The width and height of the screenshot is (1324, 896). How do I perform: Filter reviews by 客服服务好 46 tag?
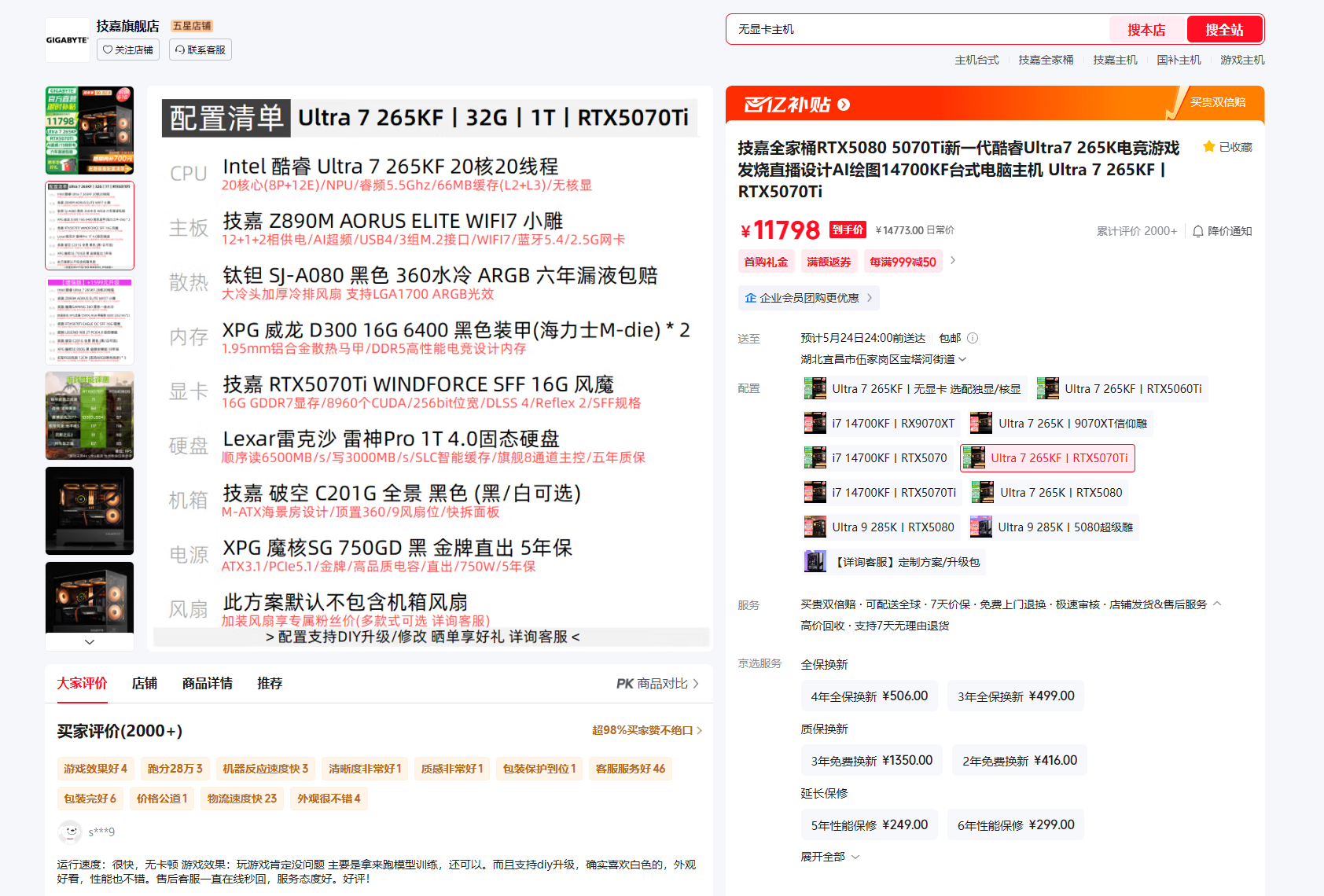click(631, 769)
